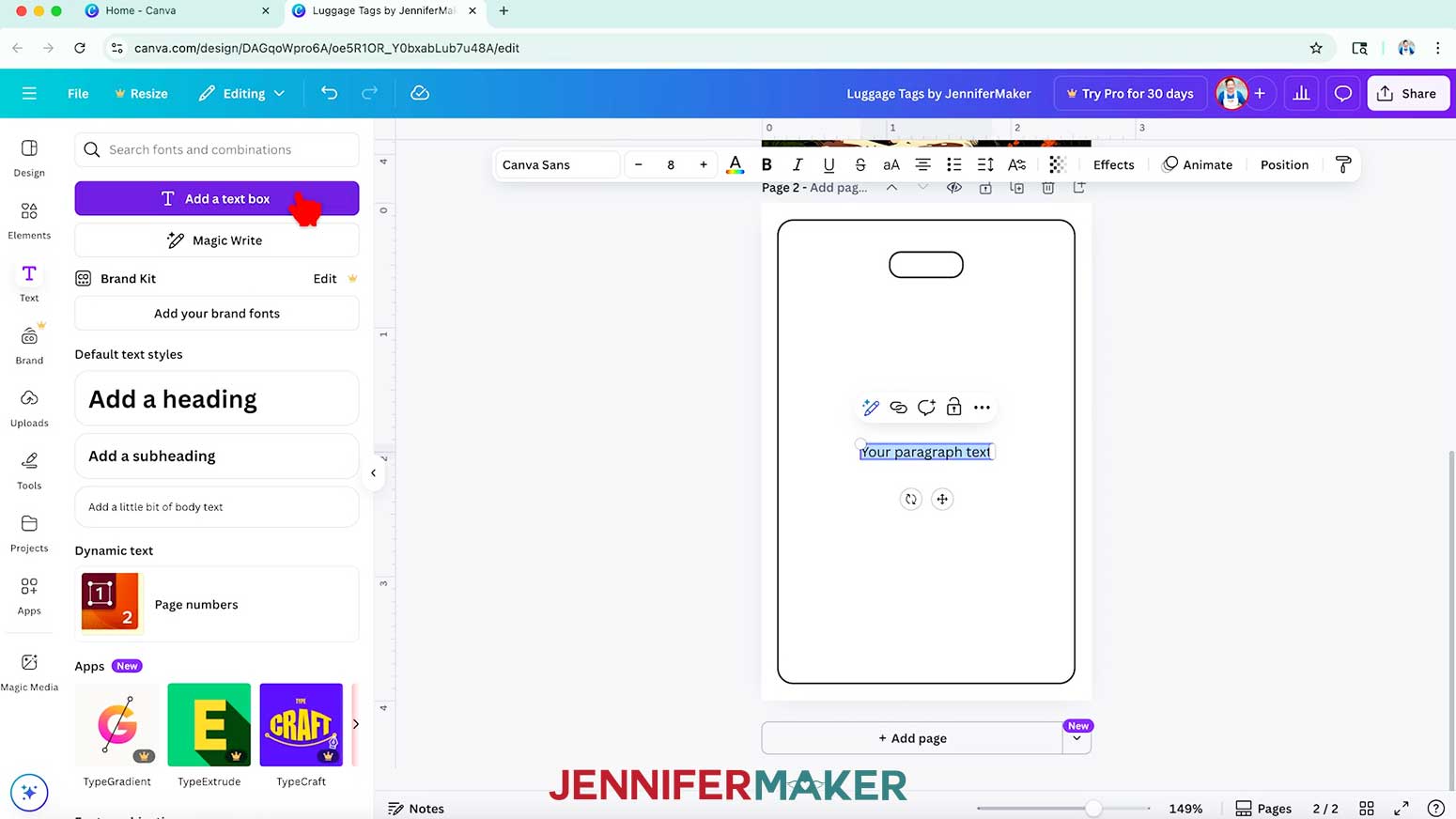Open the Design sidebar panel

29,158
